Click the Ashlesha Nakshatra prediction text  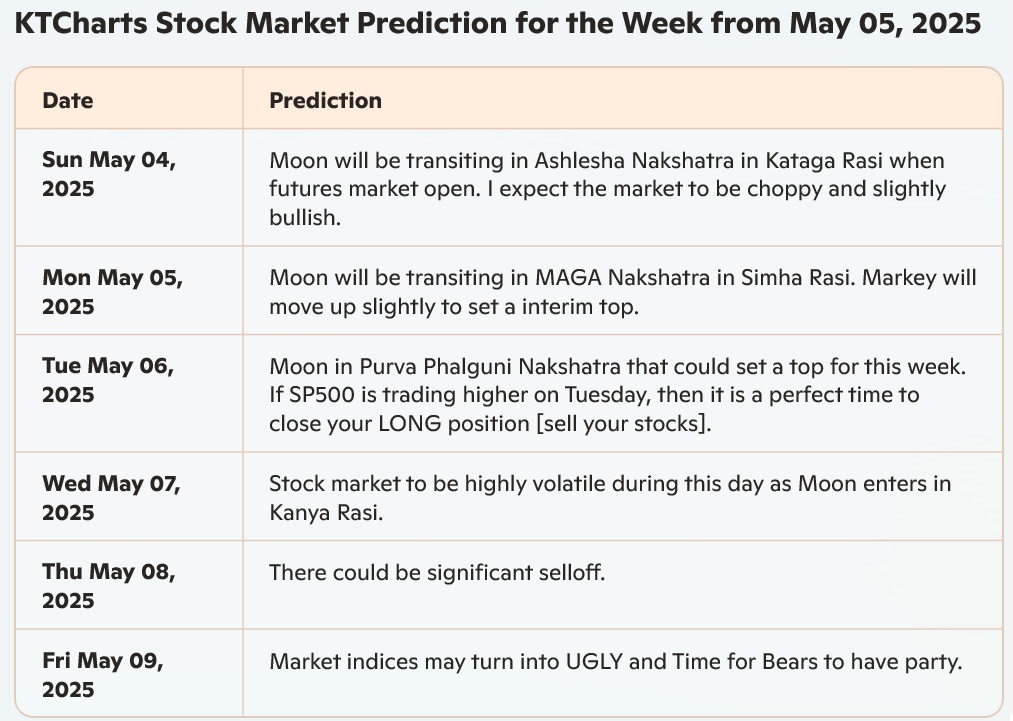607,189
